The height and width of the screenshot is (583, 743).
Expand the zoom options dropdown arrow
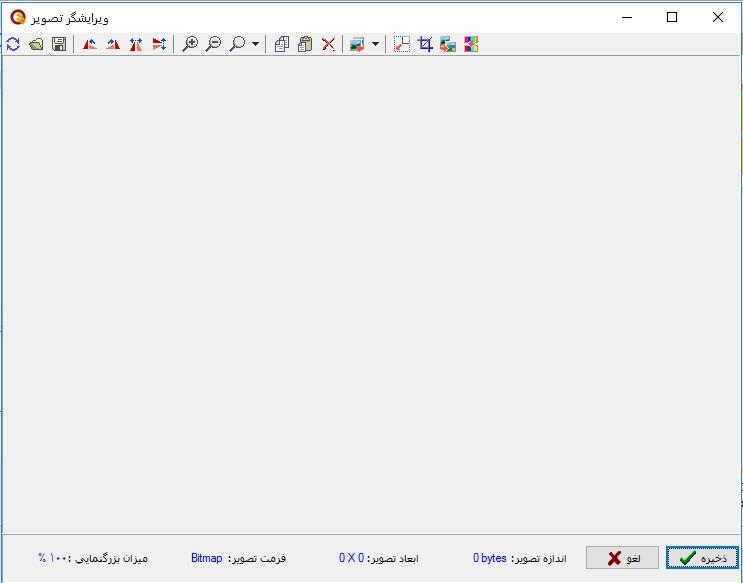255,44
